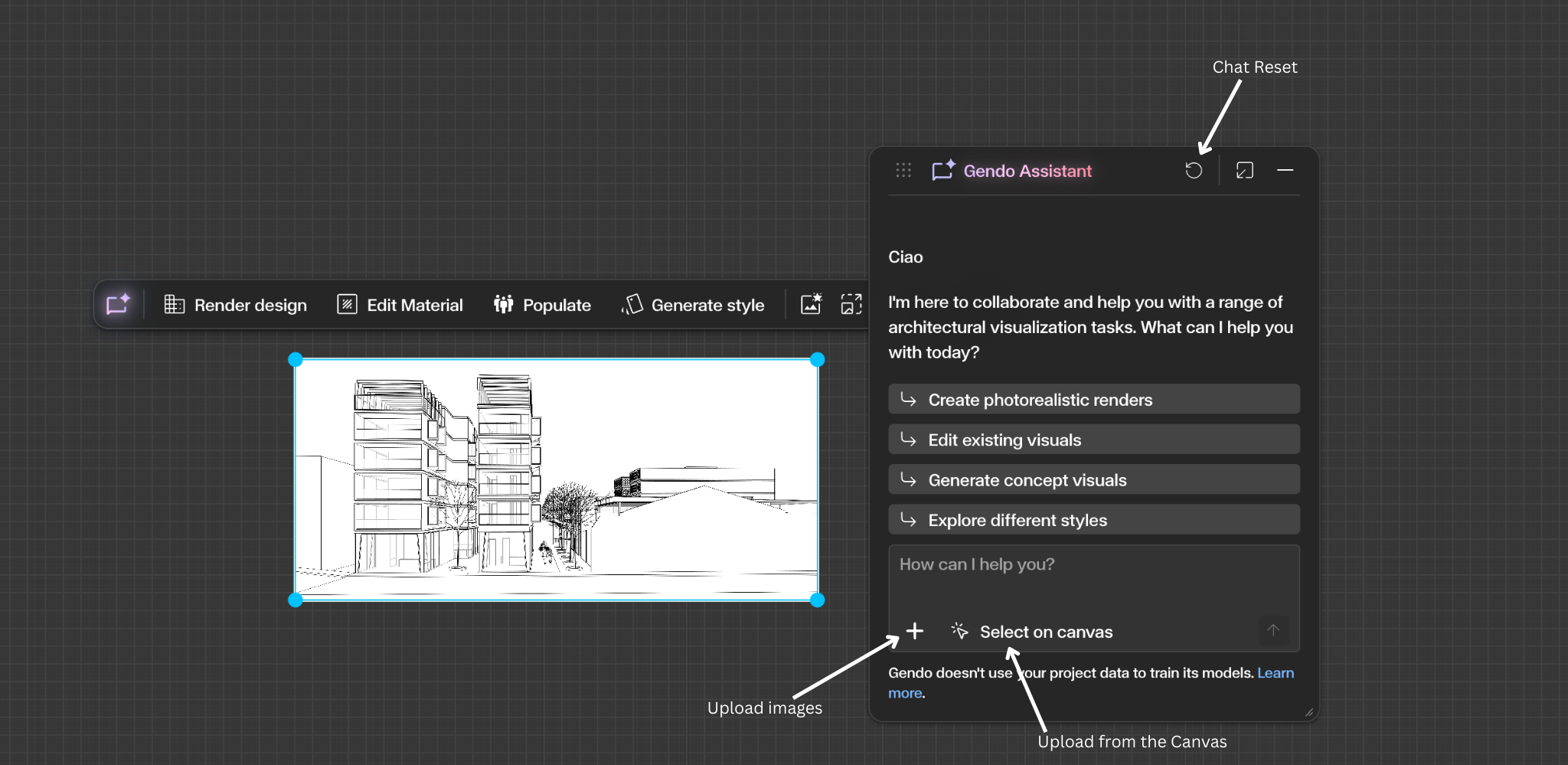The width and height of the screenshot is (1568, 765).
Task: Select the Generate style tool
Action: tap(693, 305)
